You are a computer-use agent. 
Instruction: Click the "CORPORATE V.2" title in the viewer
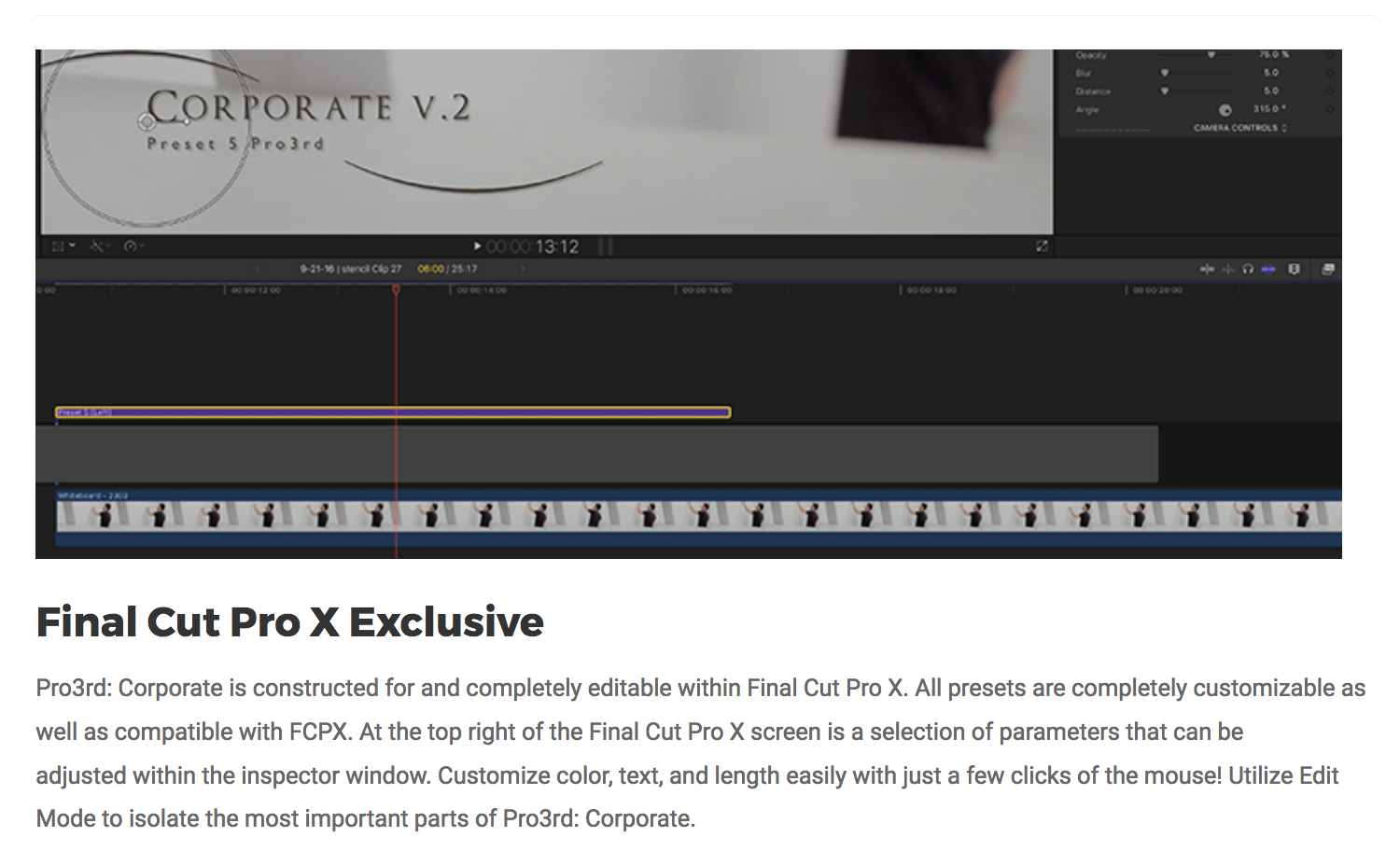point(309,106)
